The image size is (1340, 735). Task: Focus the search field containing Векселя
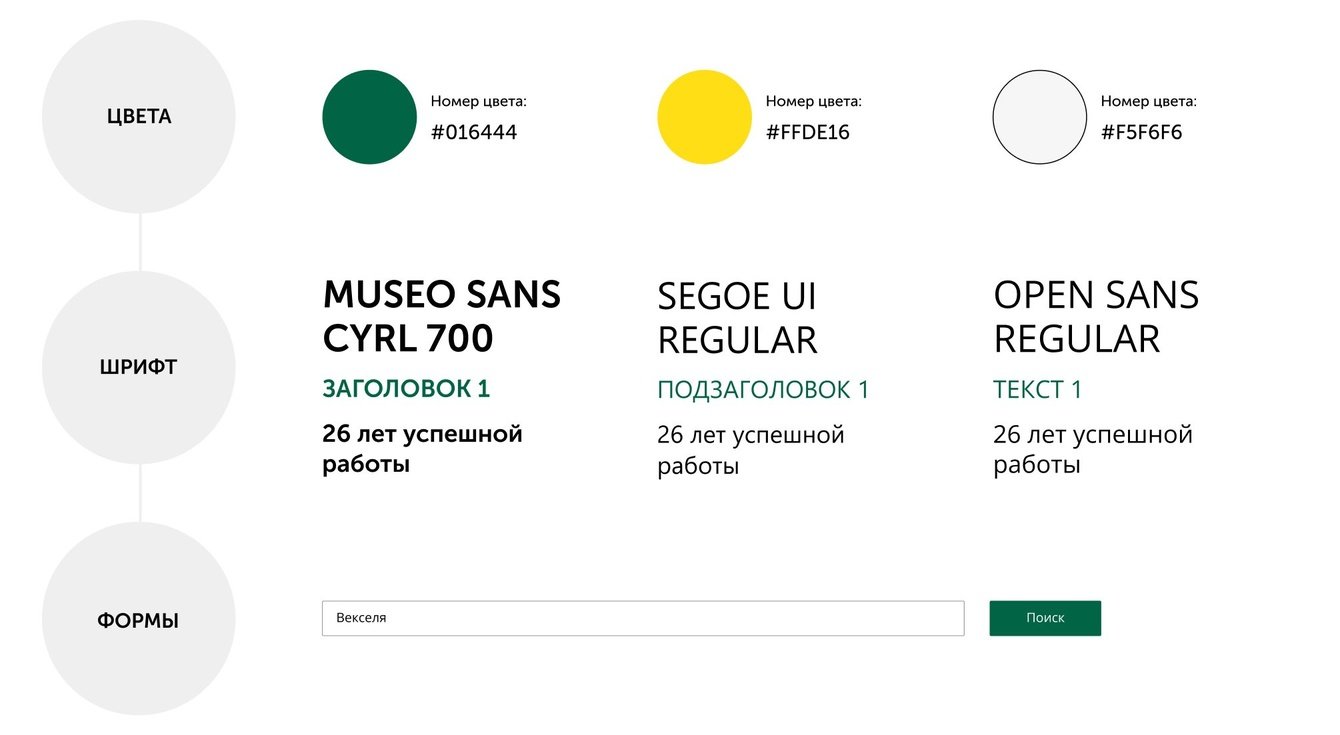tap(642, 618)
